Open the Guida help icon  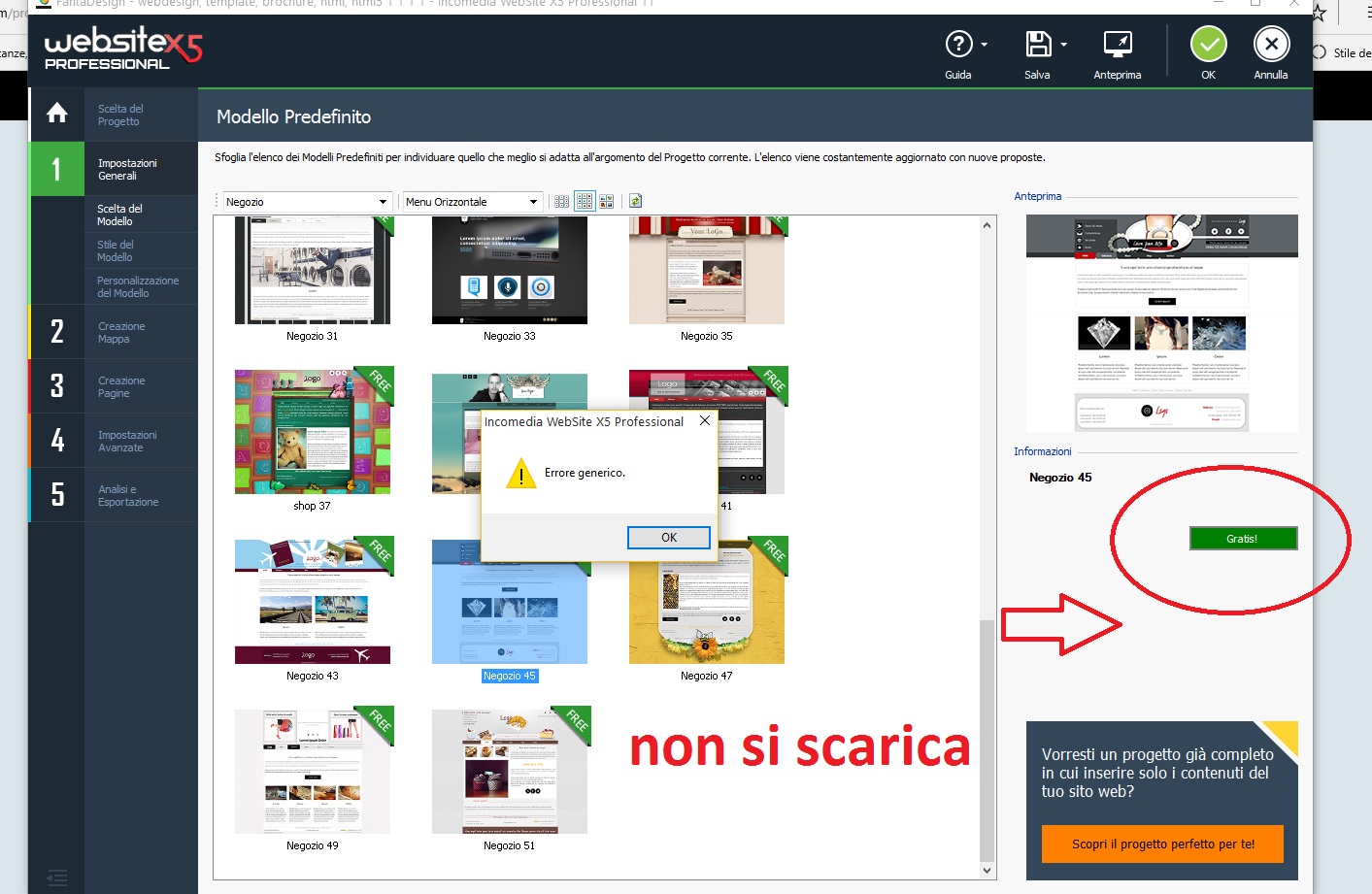pyautogui.click(x=958, y=45)
